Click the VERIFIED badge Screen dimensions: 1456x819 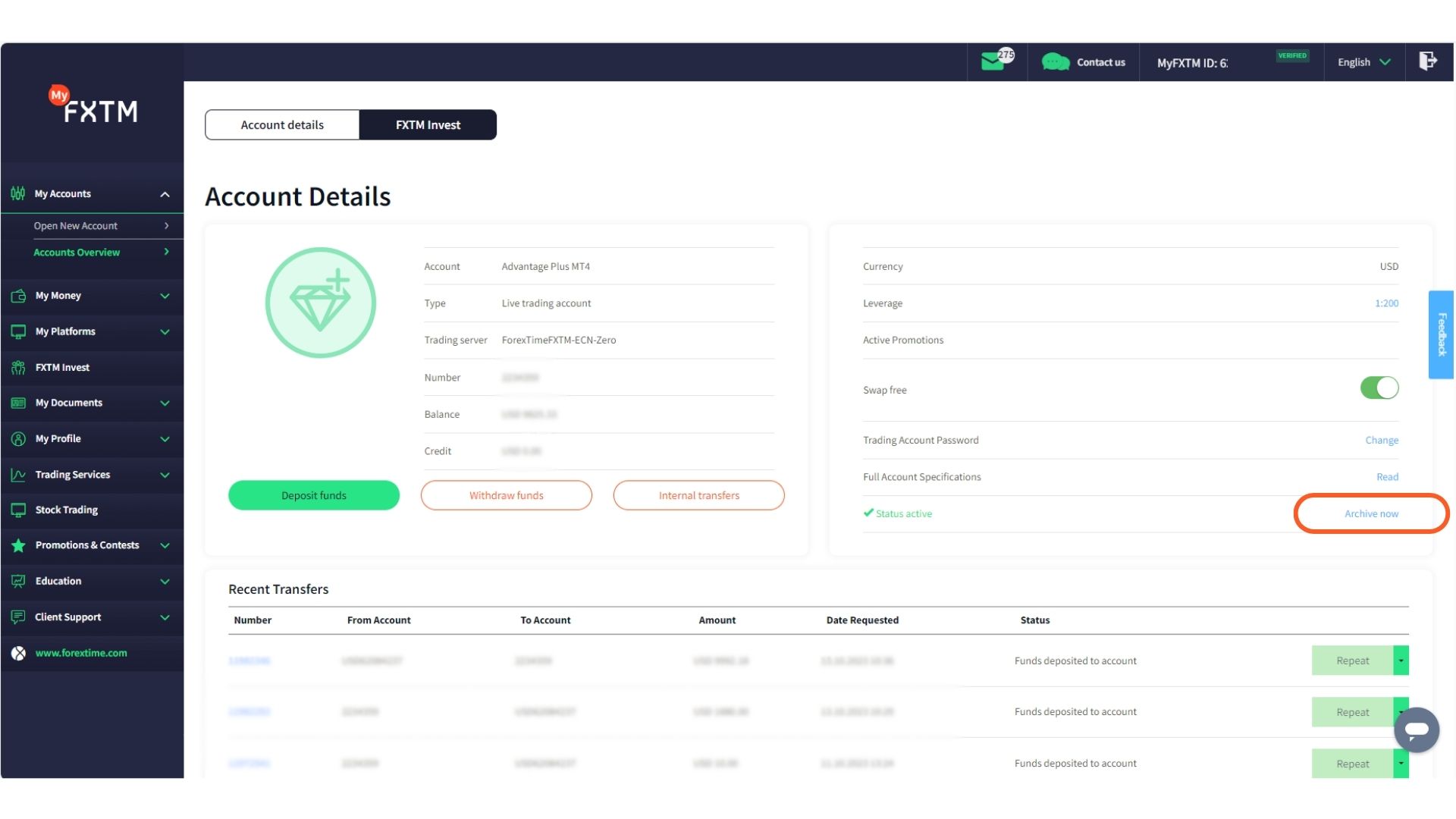pyautogui.click(x=1292, y=55)
